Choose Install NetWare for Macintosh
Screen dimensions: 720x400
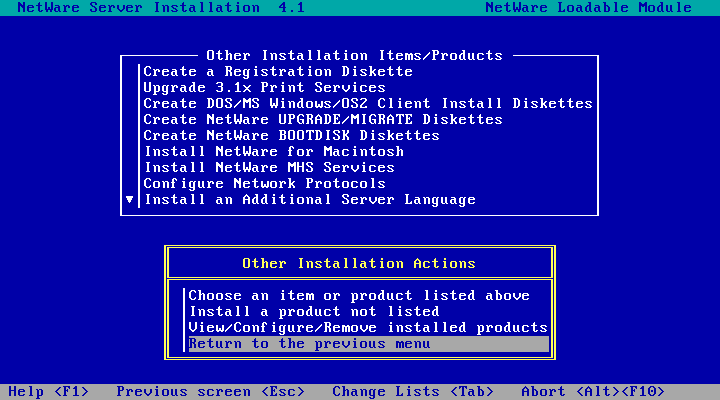274,152
